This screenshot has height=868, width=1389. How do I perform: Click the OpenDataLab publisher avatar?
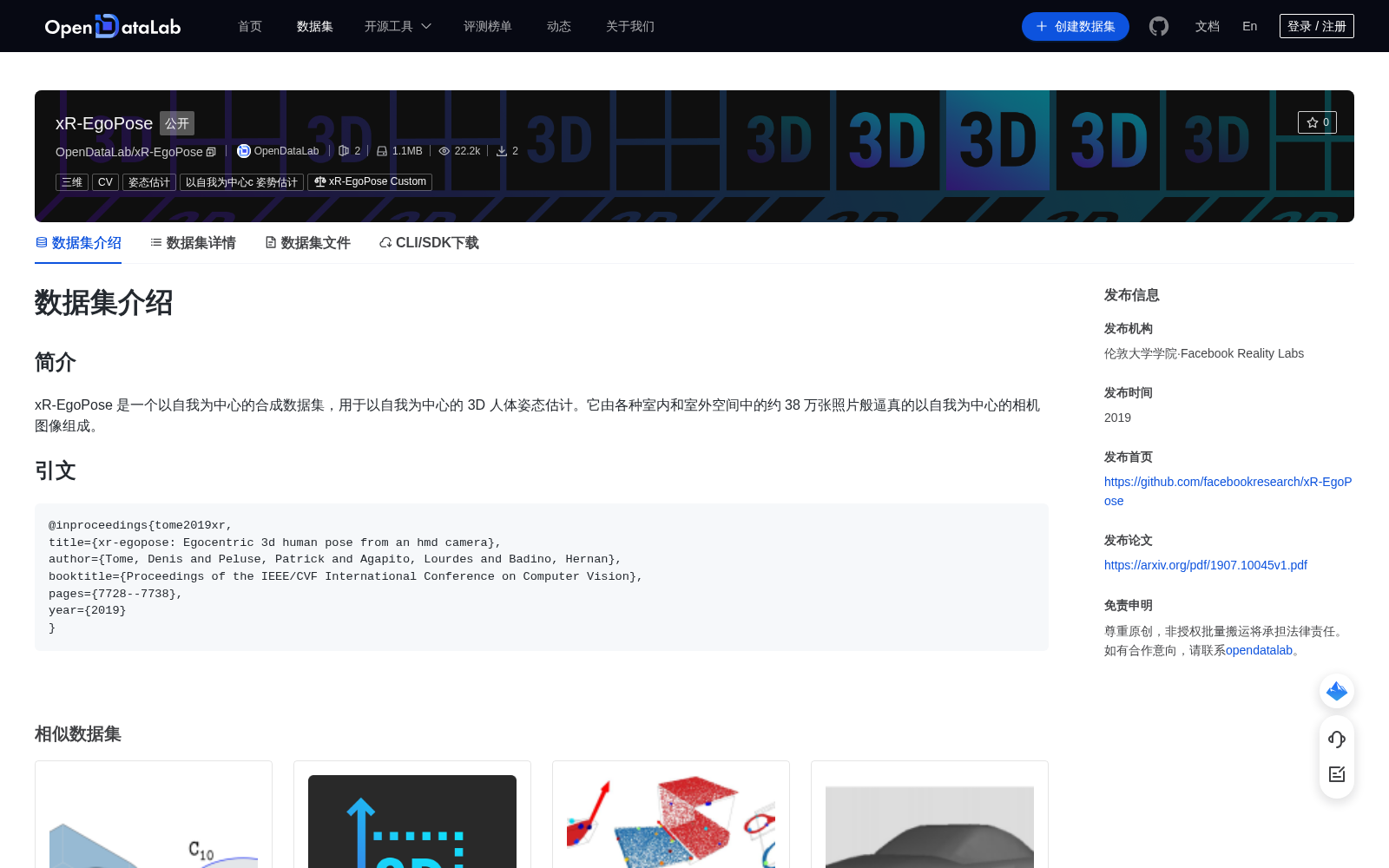pyautogui.click(x=244, y=151)
